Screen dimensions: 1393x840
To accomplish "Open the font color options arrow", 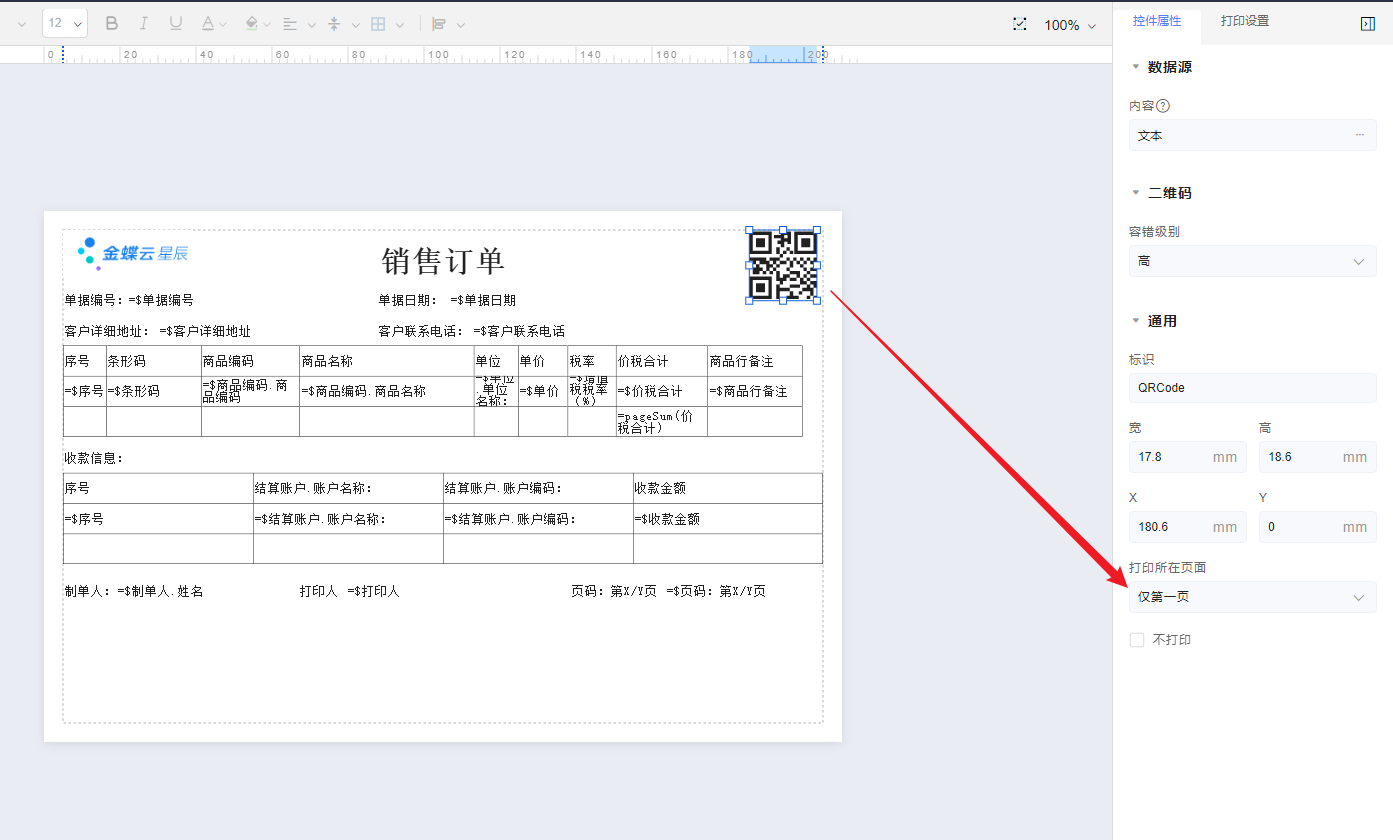I will tap(223, 24).
